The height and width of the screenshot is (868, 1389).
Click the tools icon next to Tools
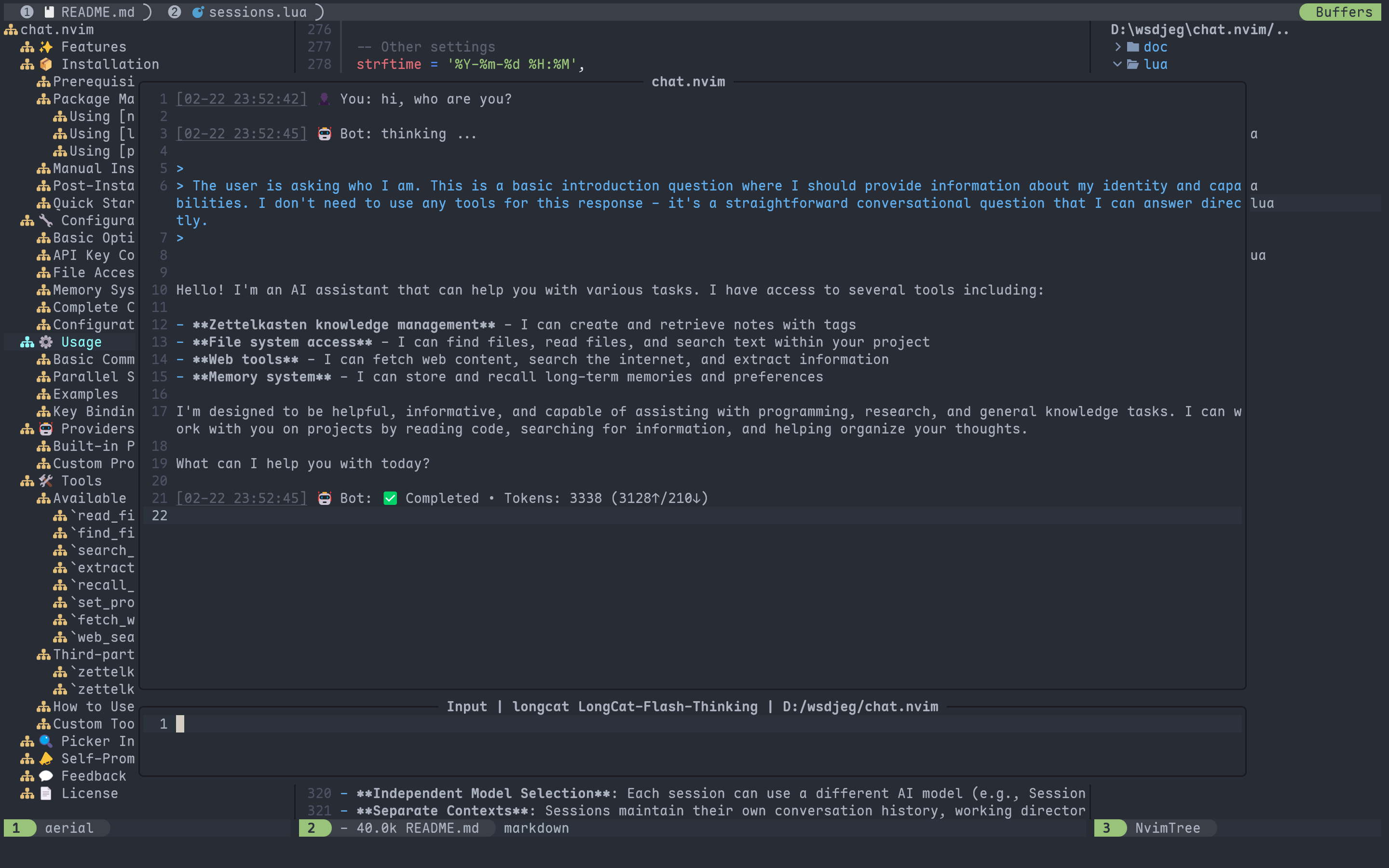[46, 481]
